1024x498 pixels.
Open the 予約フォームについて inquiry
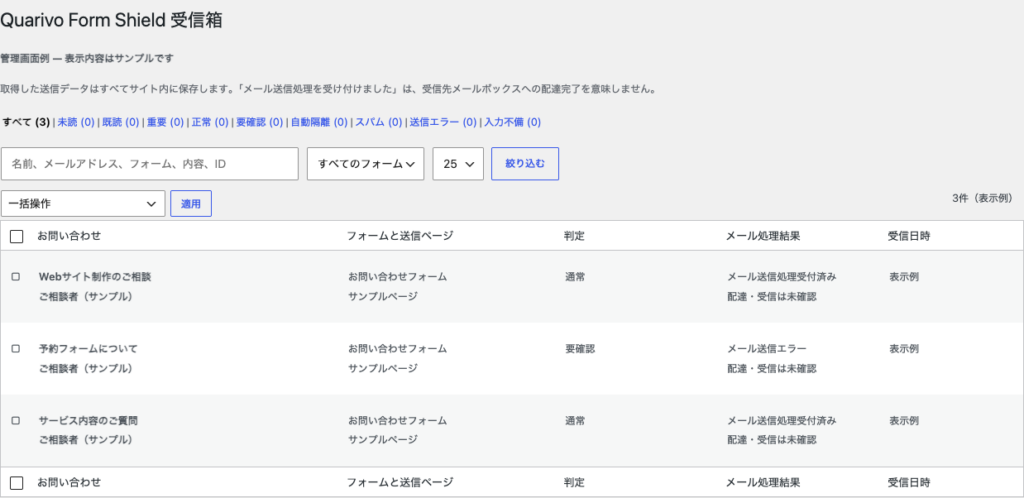(88, 349)
